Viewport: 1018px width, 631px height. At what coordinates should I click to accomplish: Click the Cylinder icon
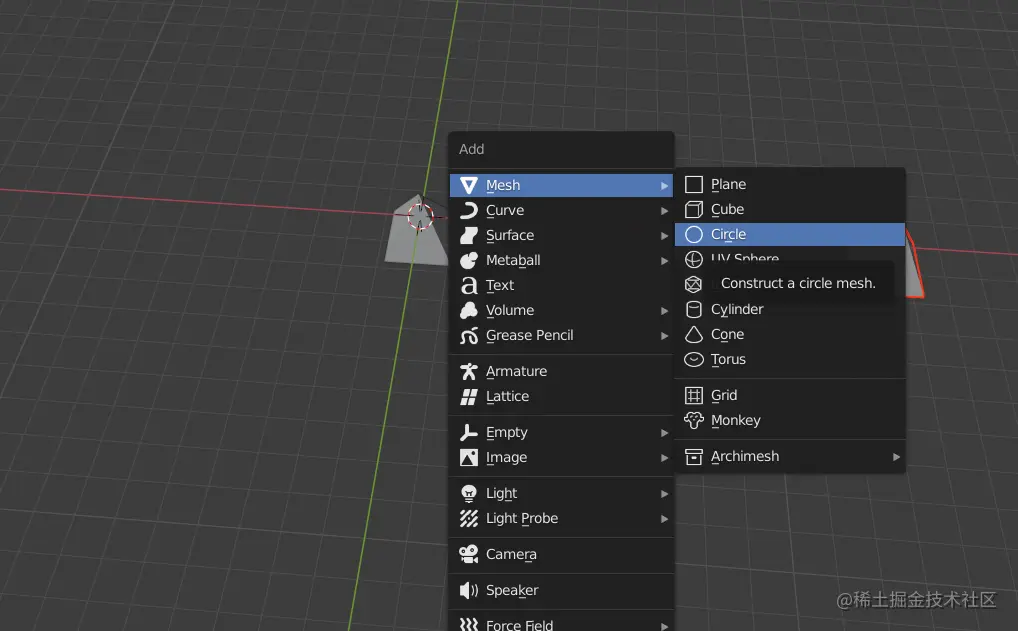(693, 310)
